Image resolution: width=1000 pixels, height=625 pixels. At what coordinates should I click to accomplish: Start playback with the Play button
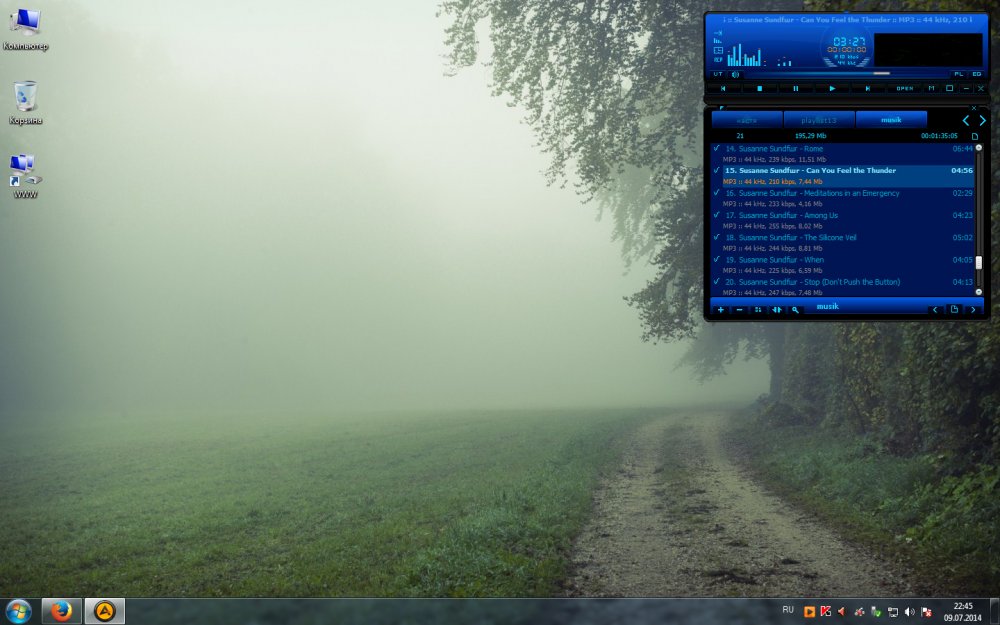(832, 89)
